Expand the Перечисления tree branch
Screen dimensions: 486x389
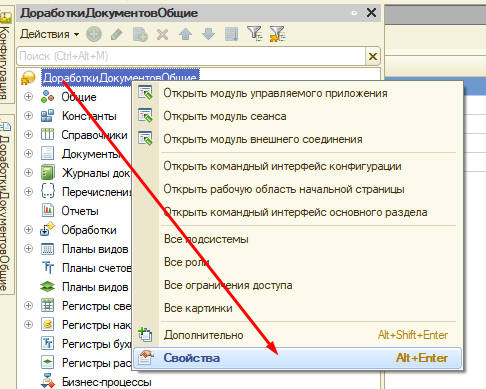click(x=29, y=192)
